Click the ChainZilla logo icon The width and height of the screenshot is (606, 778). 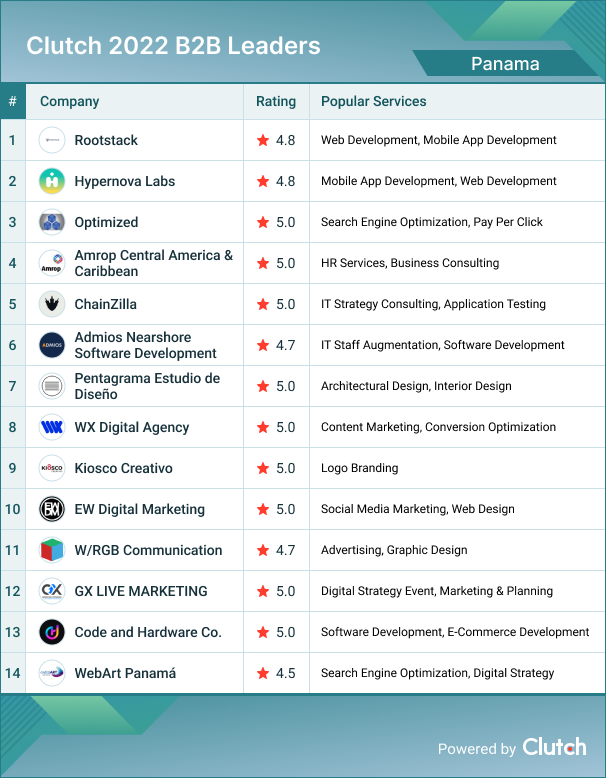click(52, 304)
